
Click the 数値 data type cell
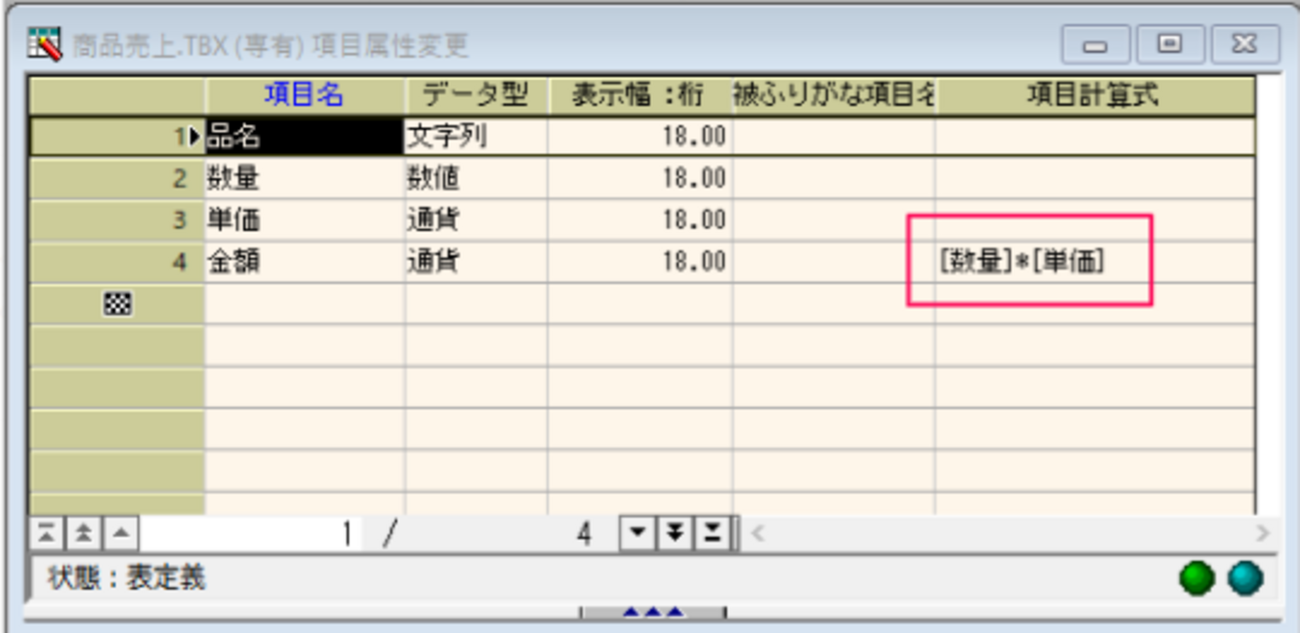click(x=476, y=179)
